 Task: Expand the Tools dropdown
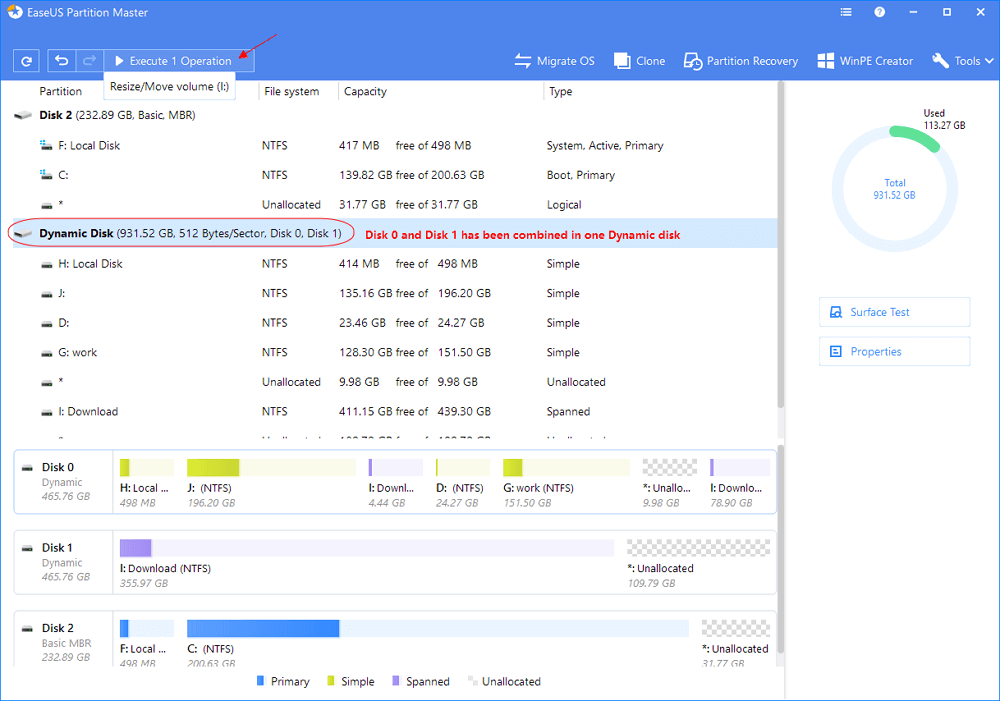click(x=962, y=61)
